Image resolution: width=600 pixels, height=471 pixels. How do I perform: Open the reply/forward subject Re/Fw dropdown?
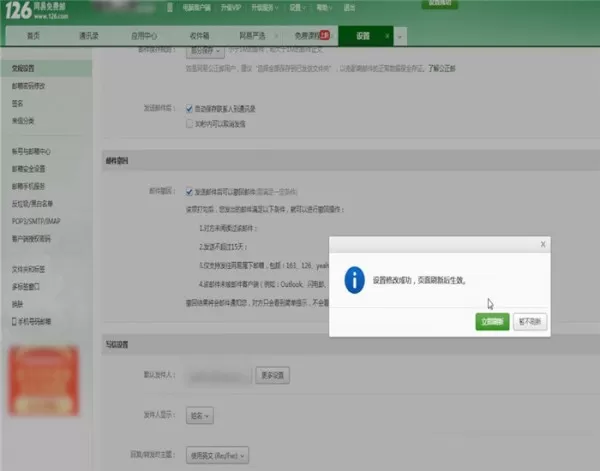point(217,456)
